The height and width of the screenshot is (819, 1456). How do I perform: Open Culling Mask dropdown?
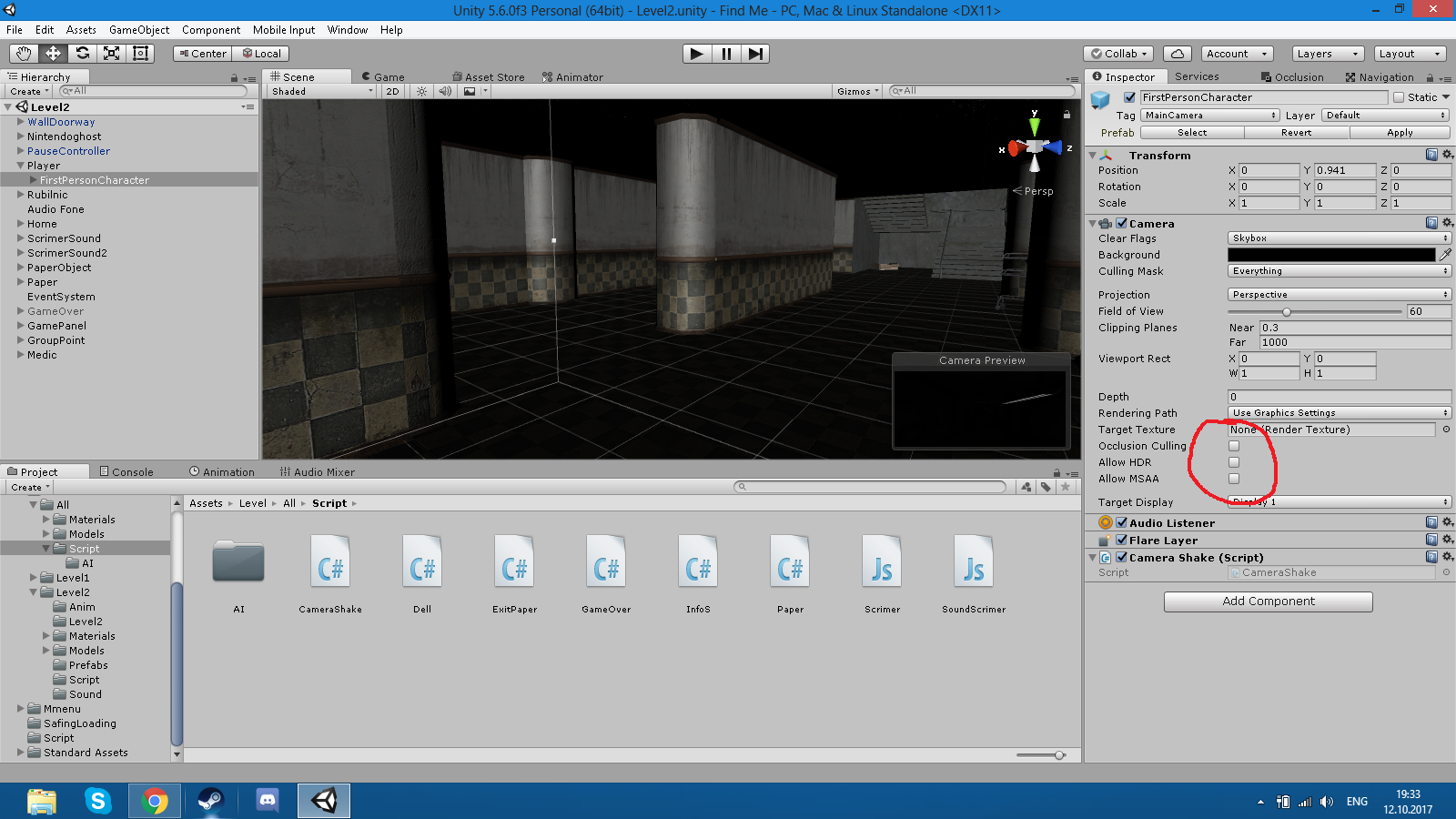point(1339,271)
